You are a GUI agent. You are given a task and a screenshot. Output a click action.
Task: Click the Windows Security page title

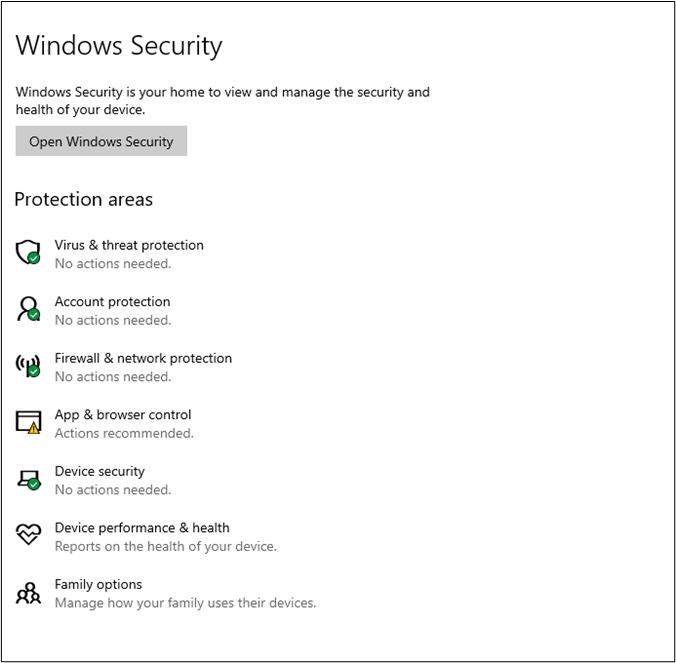click(x=118, y=45)
